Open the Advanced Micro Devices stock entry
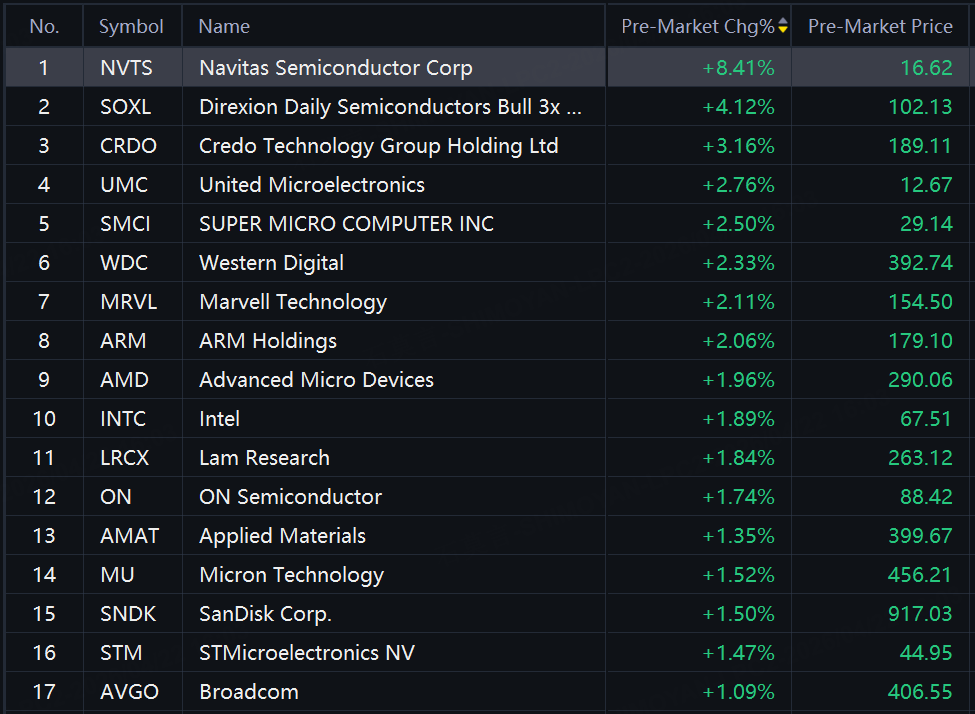 point(316,380)
